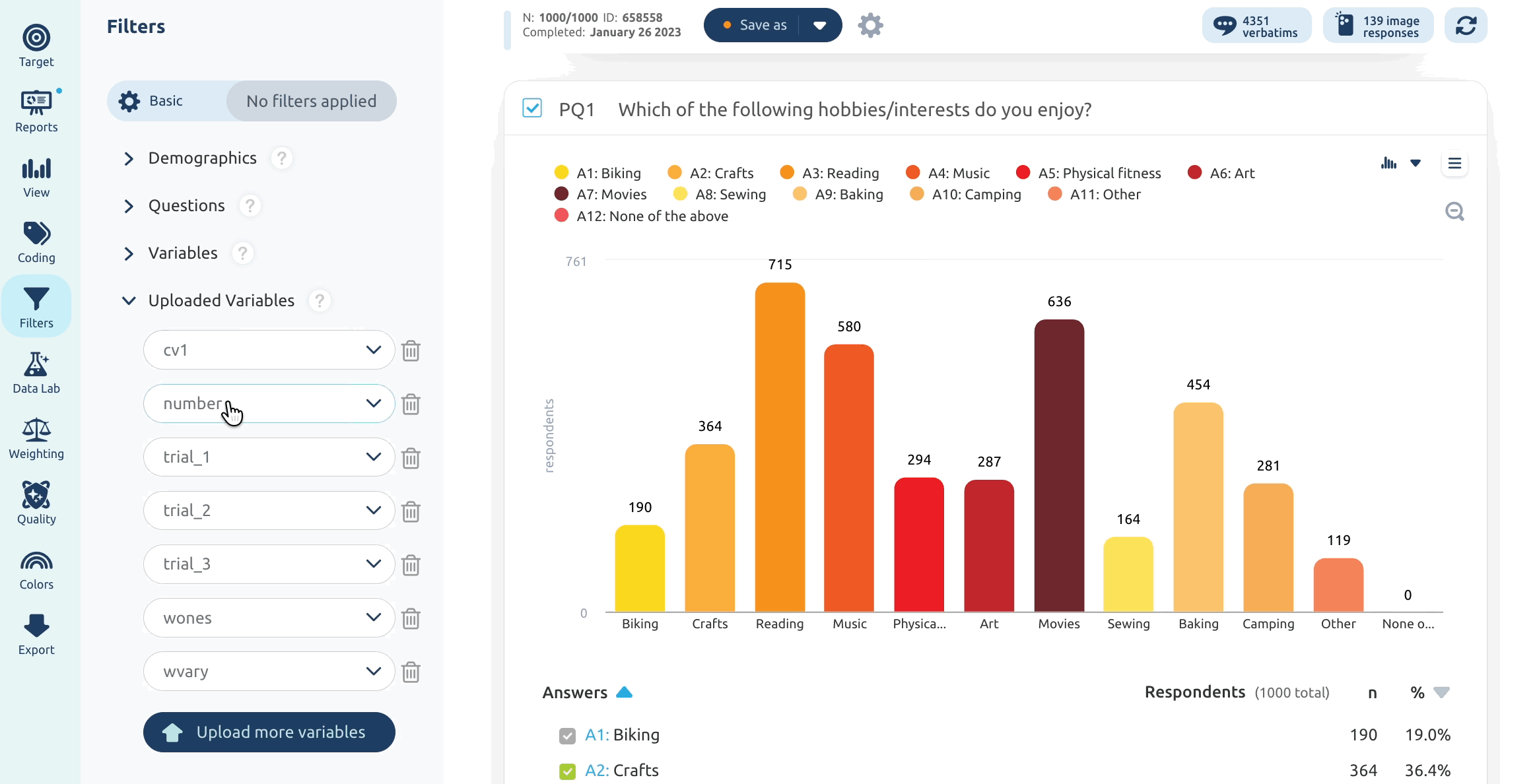This screenshot has height=784, width=1537.
Task: Open the Data Lab section
Action: pos(36,373)
